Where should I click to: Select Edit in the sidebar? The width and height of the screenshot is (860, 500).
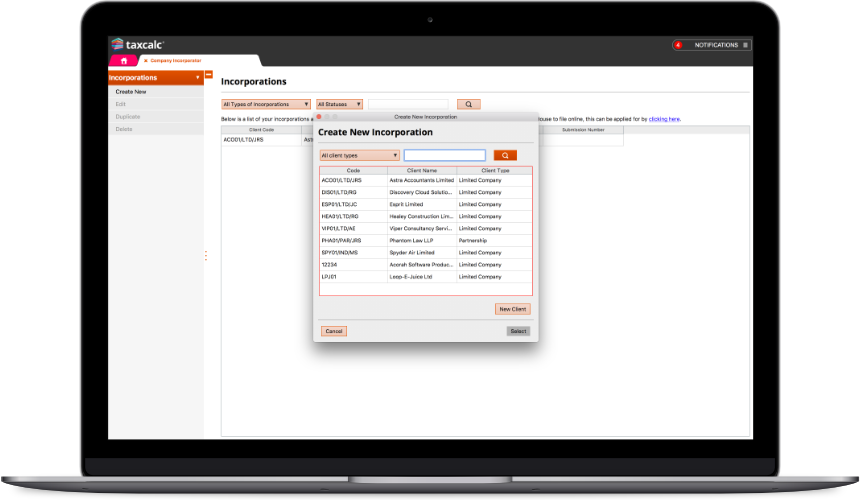[120, 104]
